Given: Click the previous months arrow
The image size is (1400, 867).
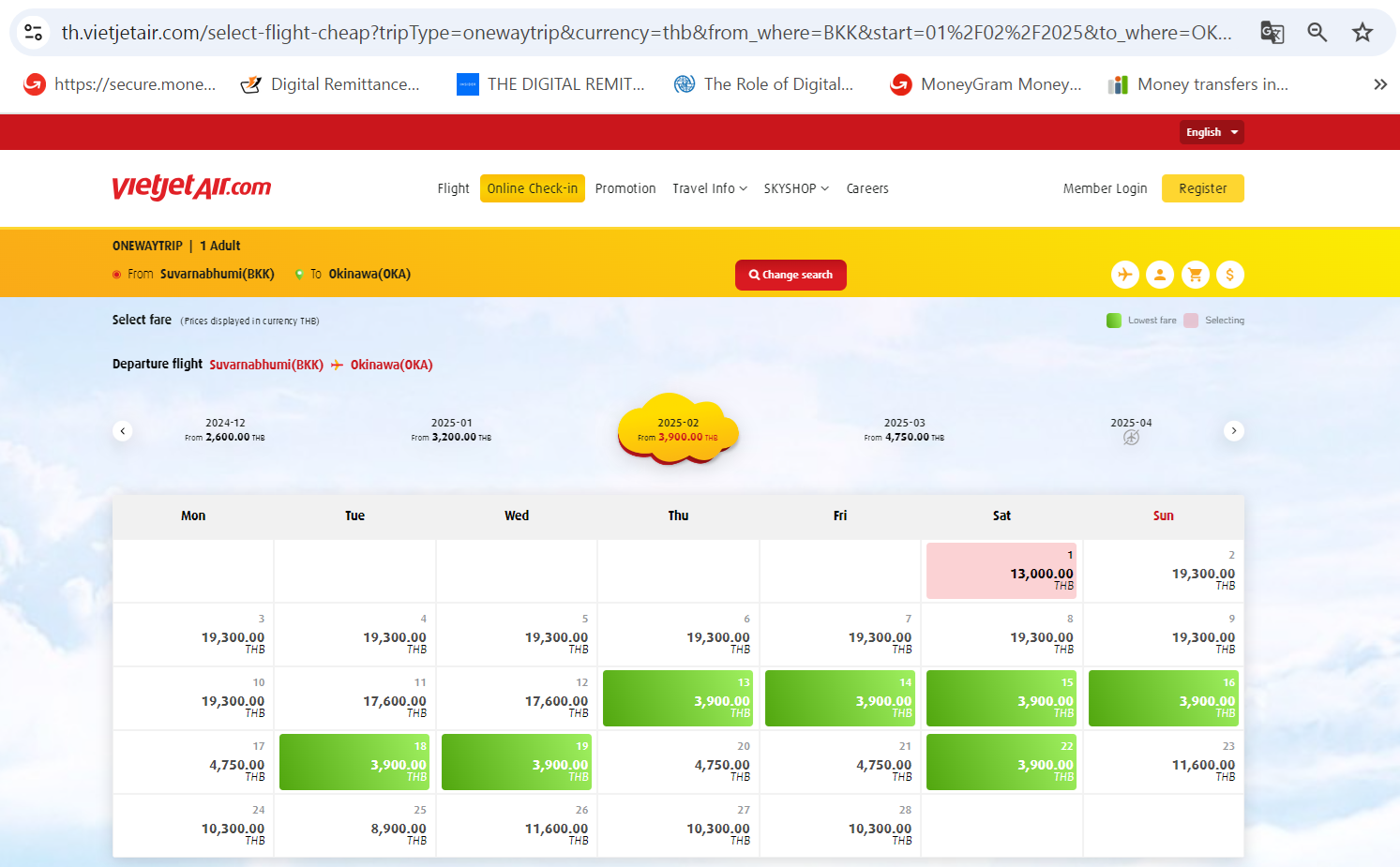Looking at the screenshot, I should click(123, 431).
